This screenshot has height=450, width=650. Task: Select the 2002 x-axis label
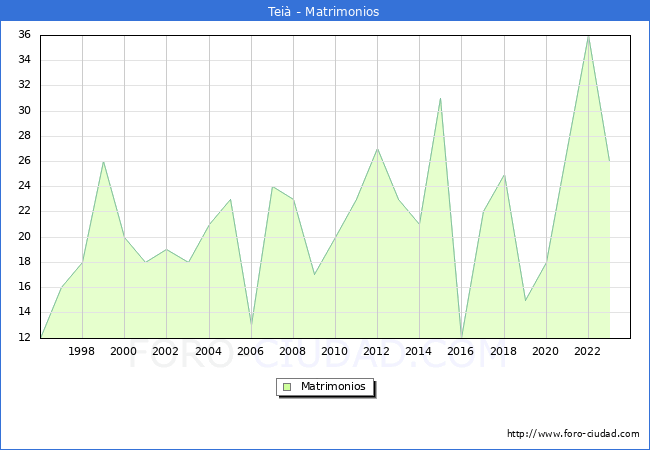click(x=165, y=351)
